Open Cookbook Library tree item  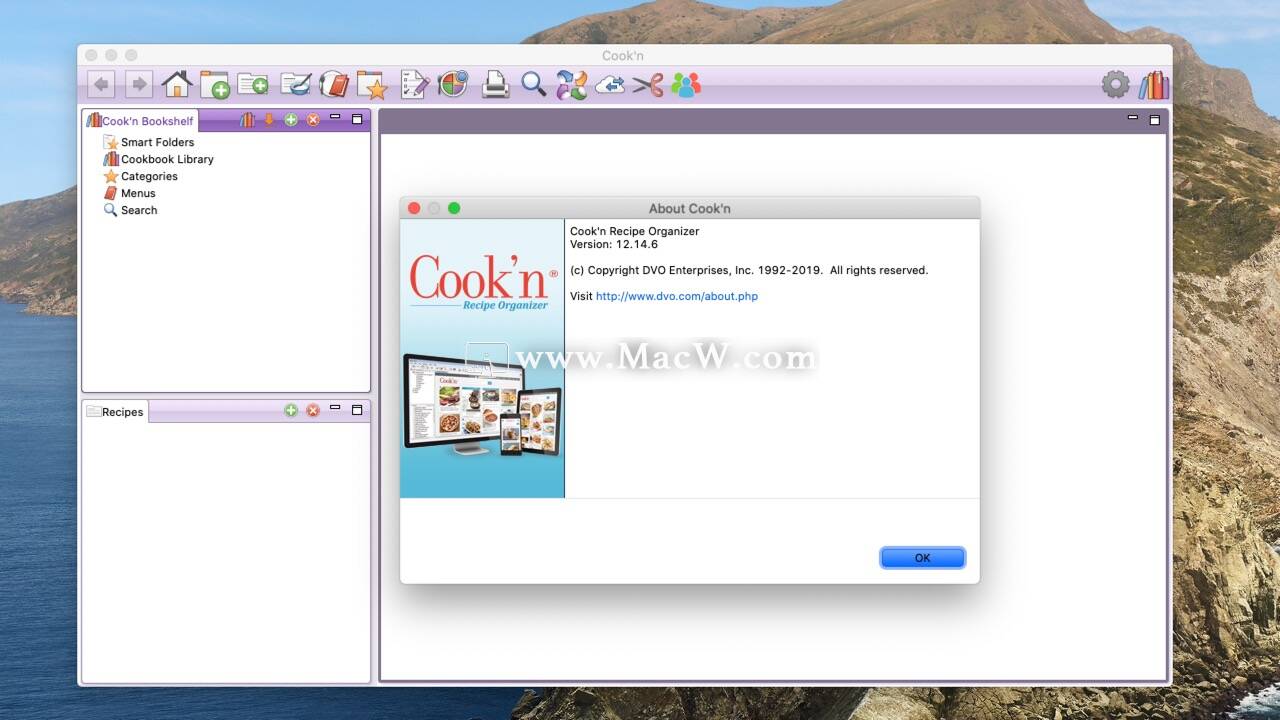click(158, 159)
